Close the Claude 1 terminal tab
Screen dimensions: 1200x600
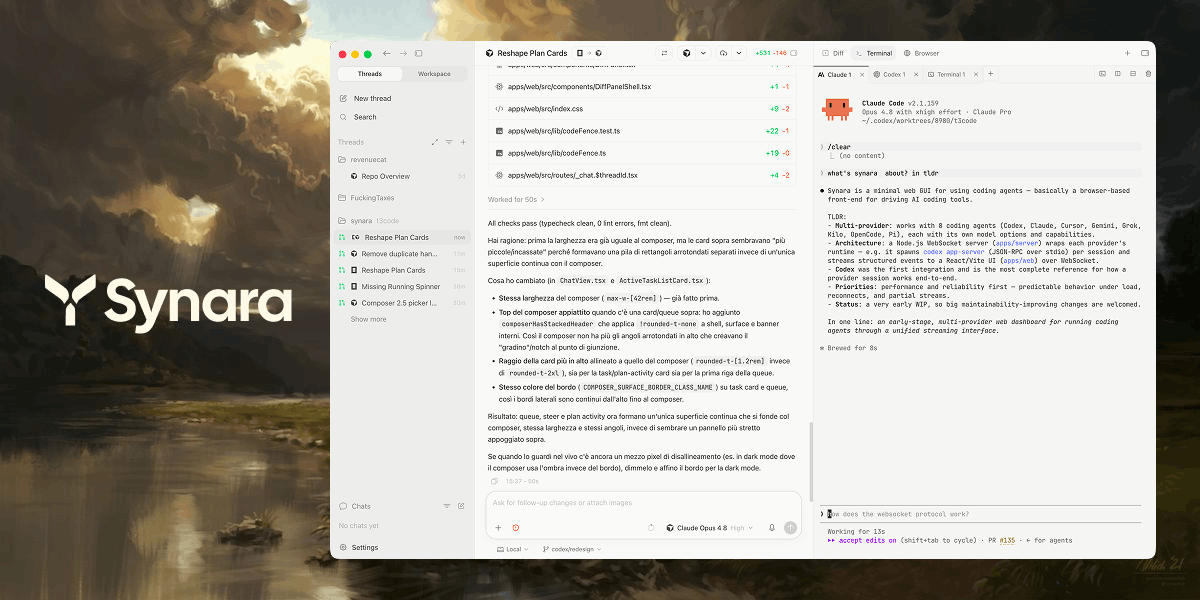[860, 74]
